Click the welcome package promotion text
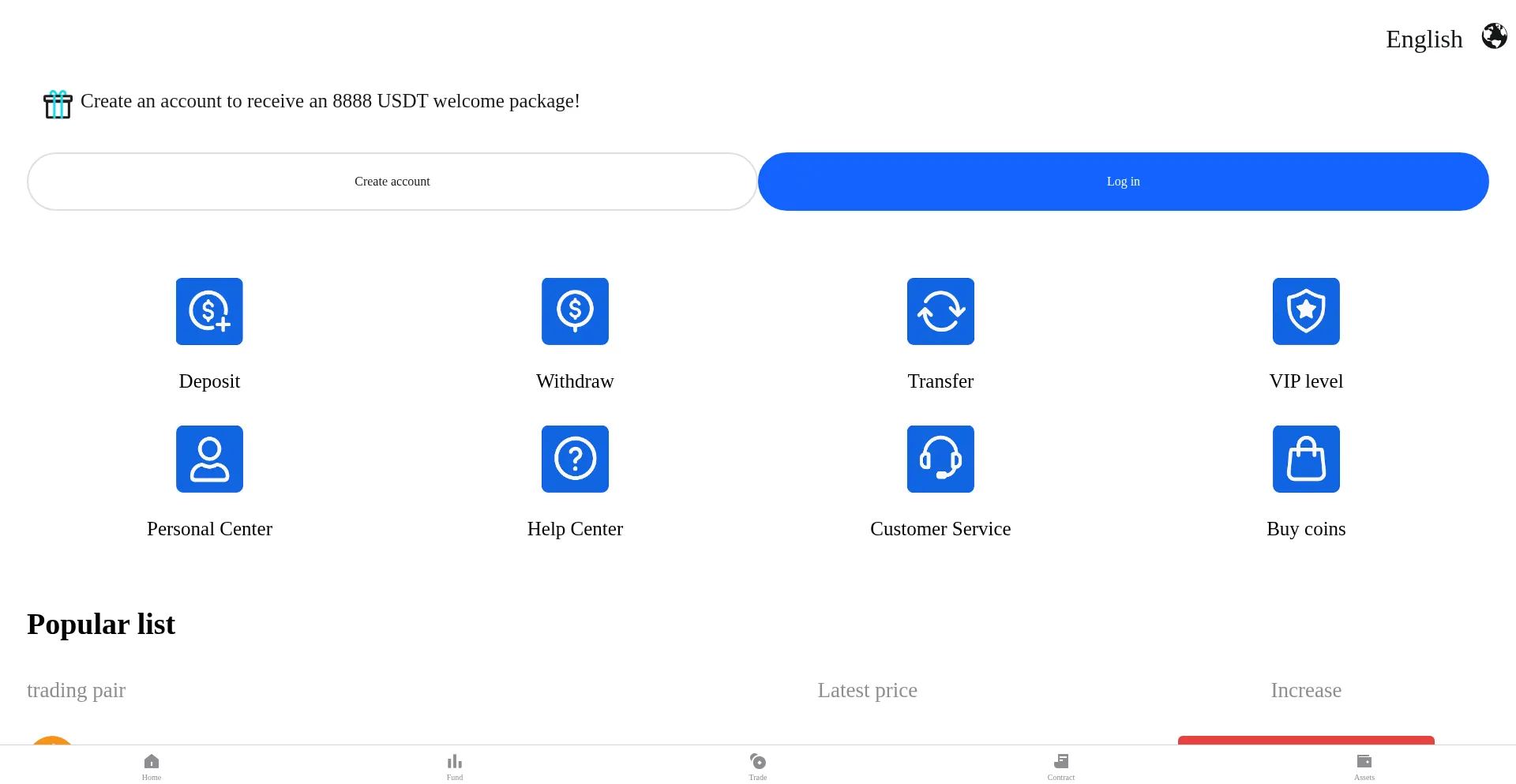 pyautogui.click(x=330, y=101)
